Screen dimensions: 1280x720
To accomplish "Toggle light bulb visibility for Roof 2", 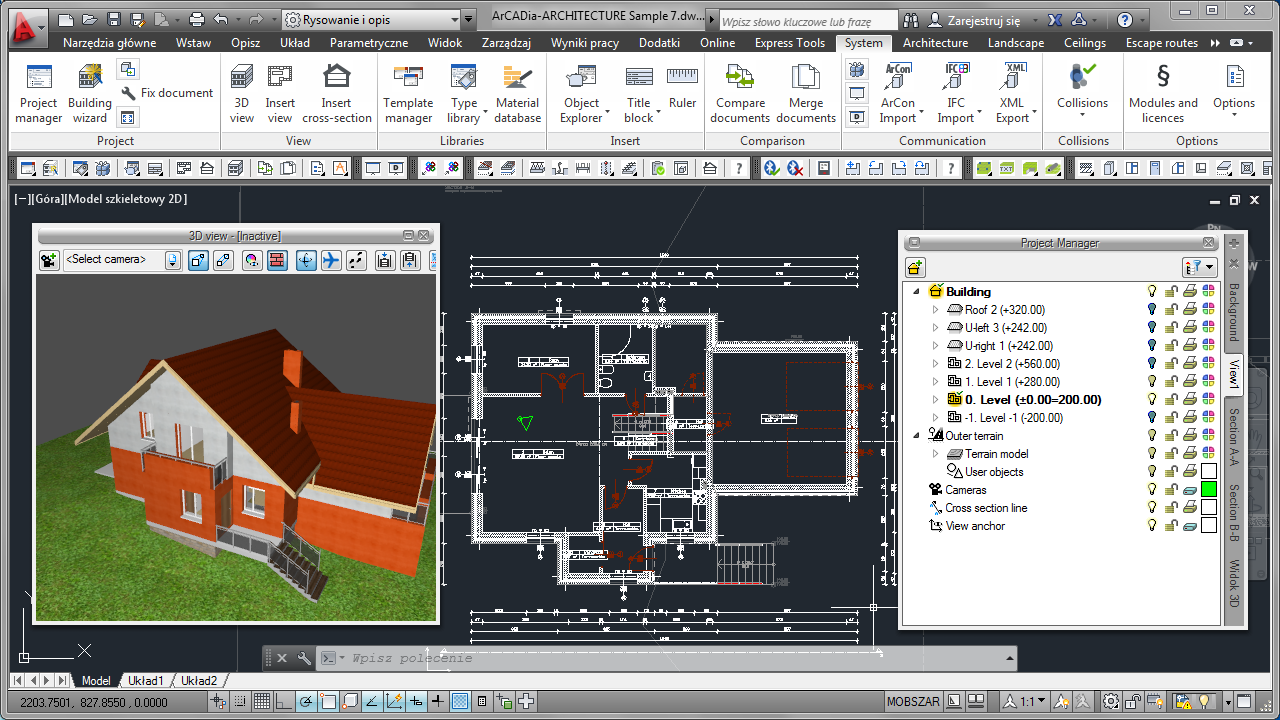I will click(x=1152, y=310).
